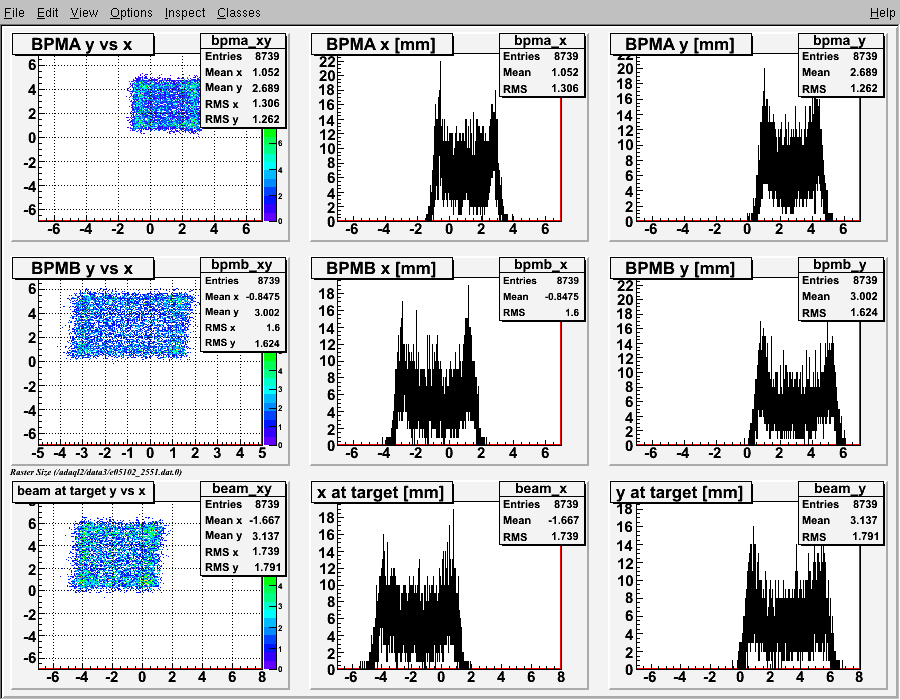Click the beam at target color palette bar
Screen dimensions: 900x700
point(270,623)
